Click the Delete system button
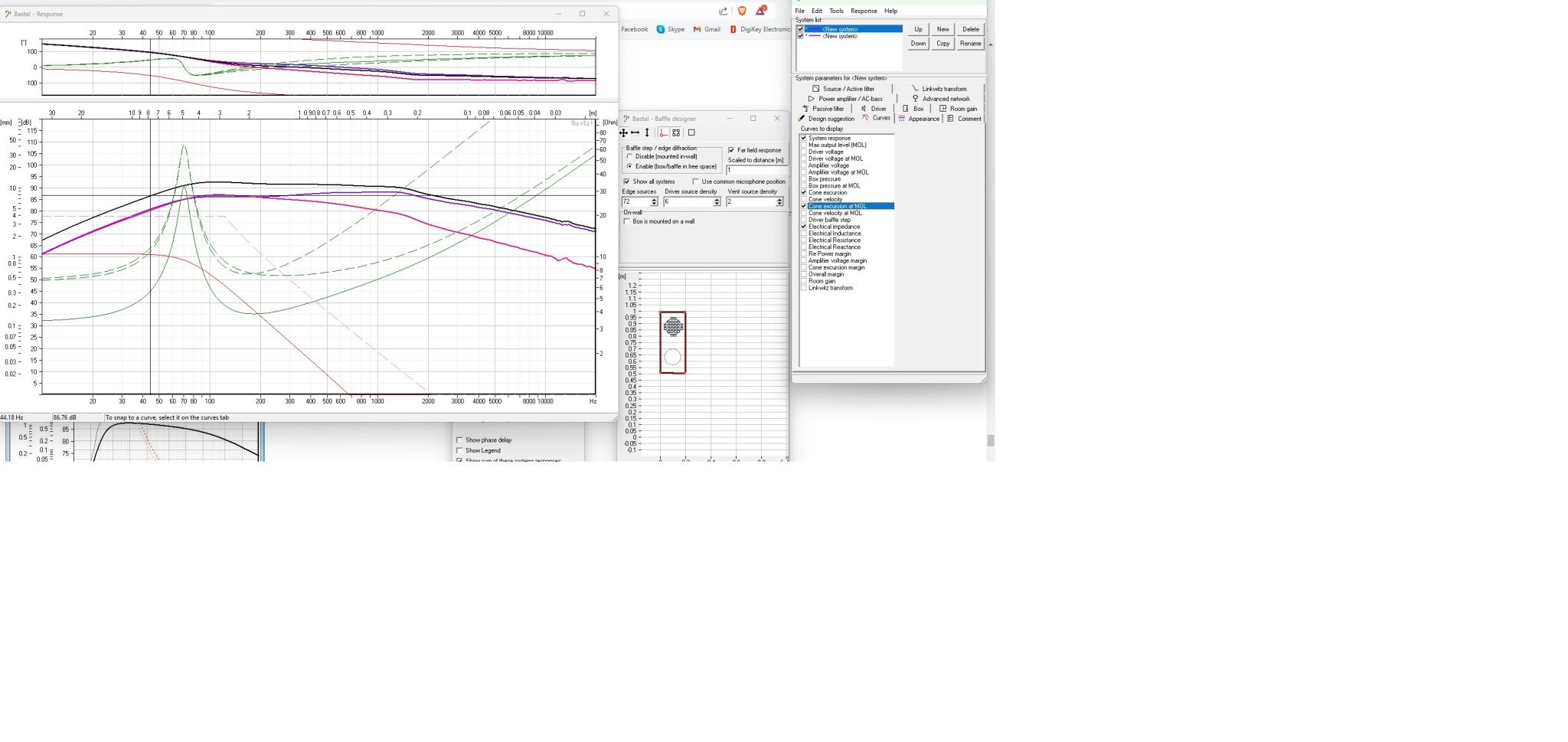This screenshot has width=1568, height=742. (x=971, y=29)
